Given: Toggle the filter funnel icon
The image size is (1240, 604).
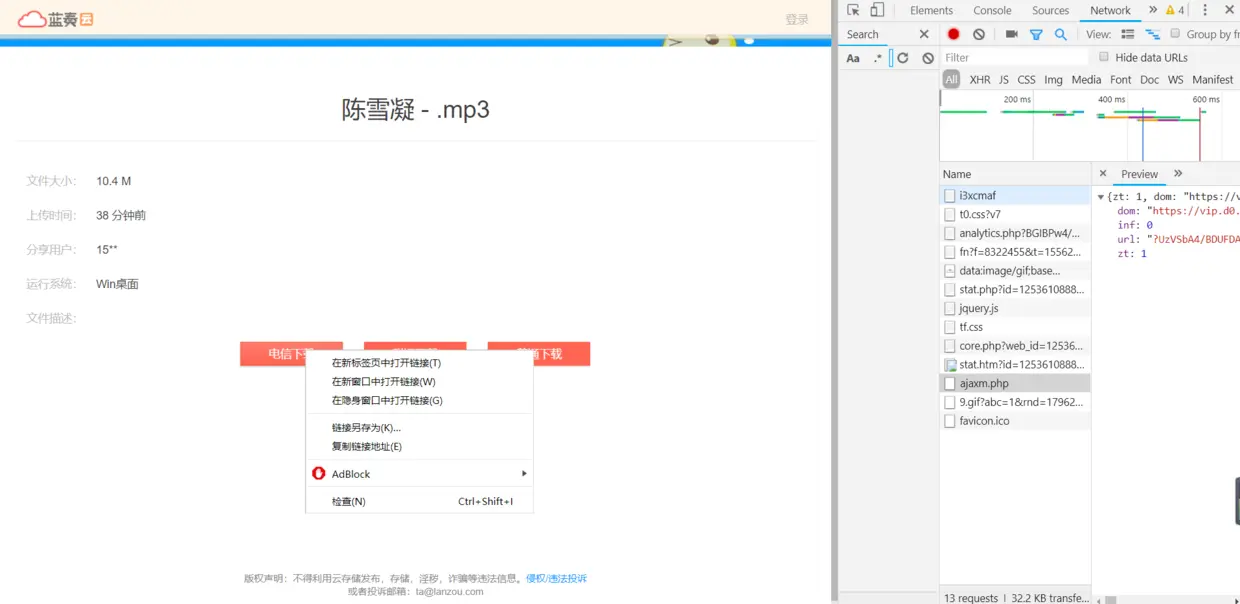Looking at the screenshot, I should (1036, 34).
